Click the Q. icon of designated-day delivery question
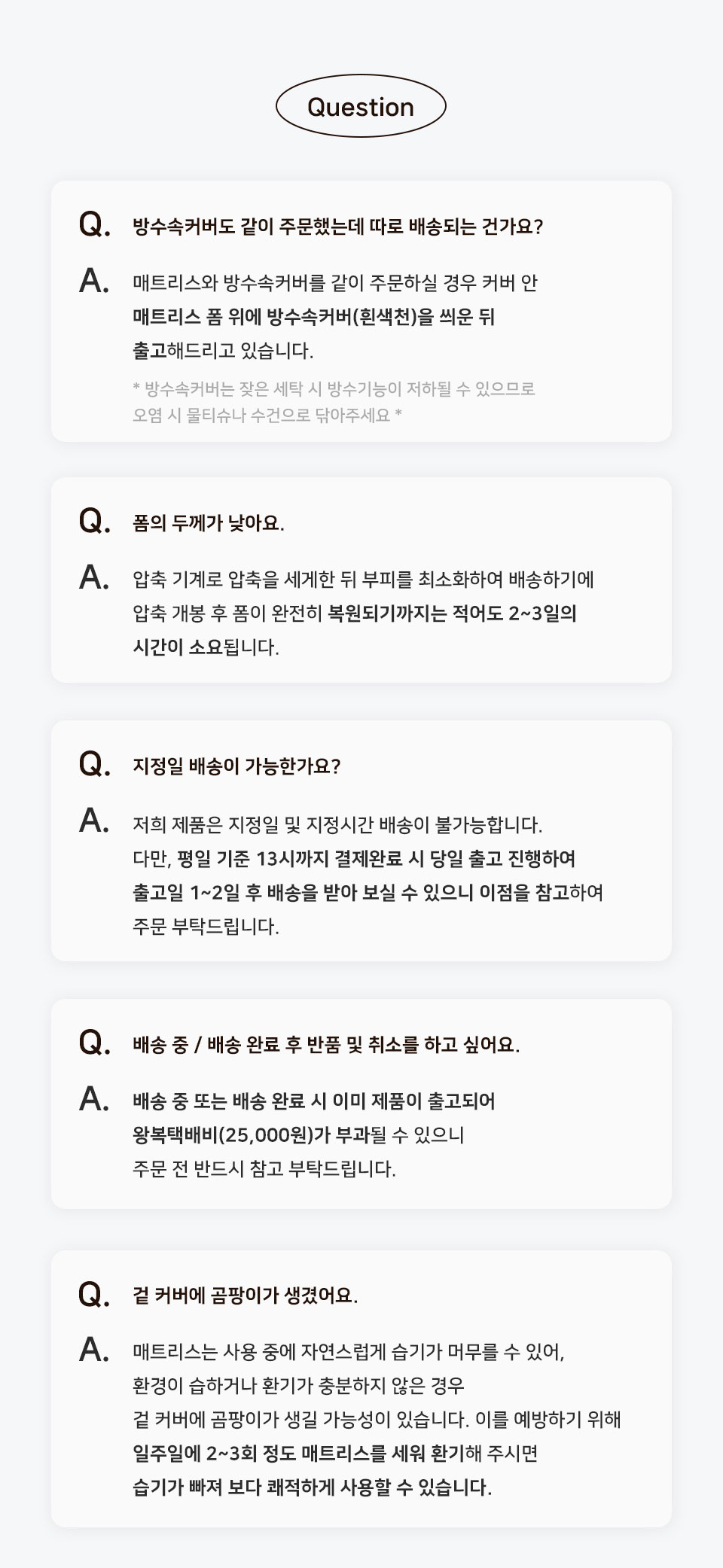723x1568 pixels. point(95,764)
